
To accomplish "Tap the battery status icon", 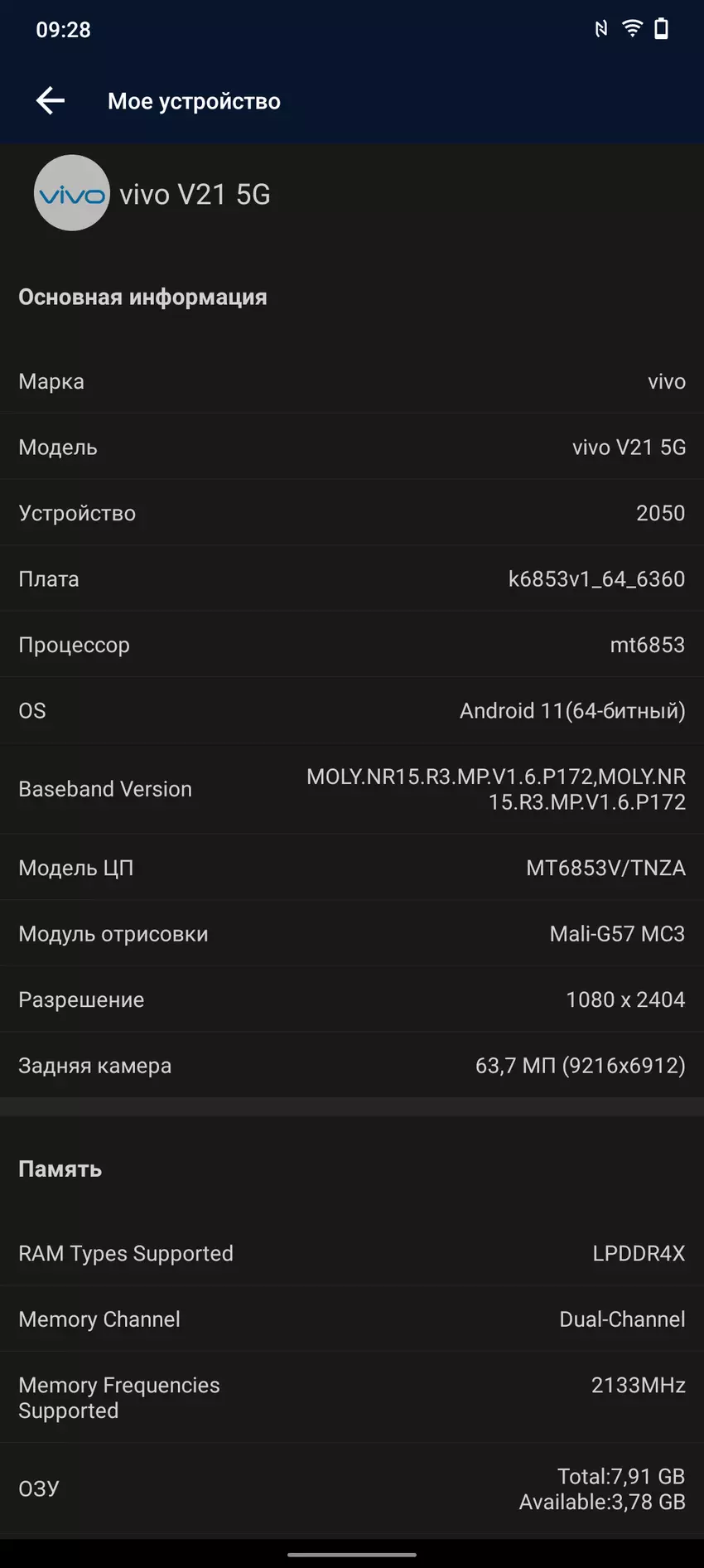I will (661, 29).
